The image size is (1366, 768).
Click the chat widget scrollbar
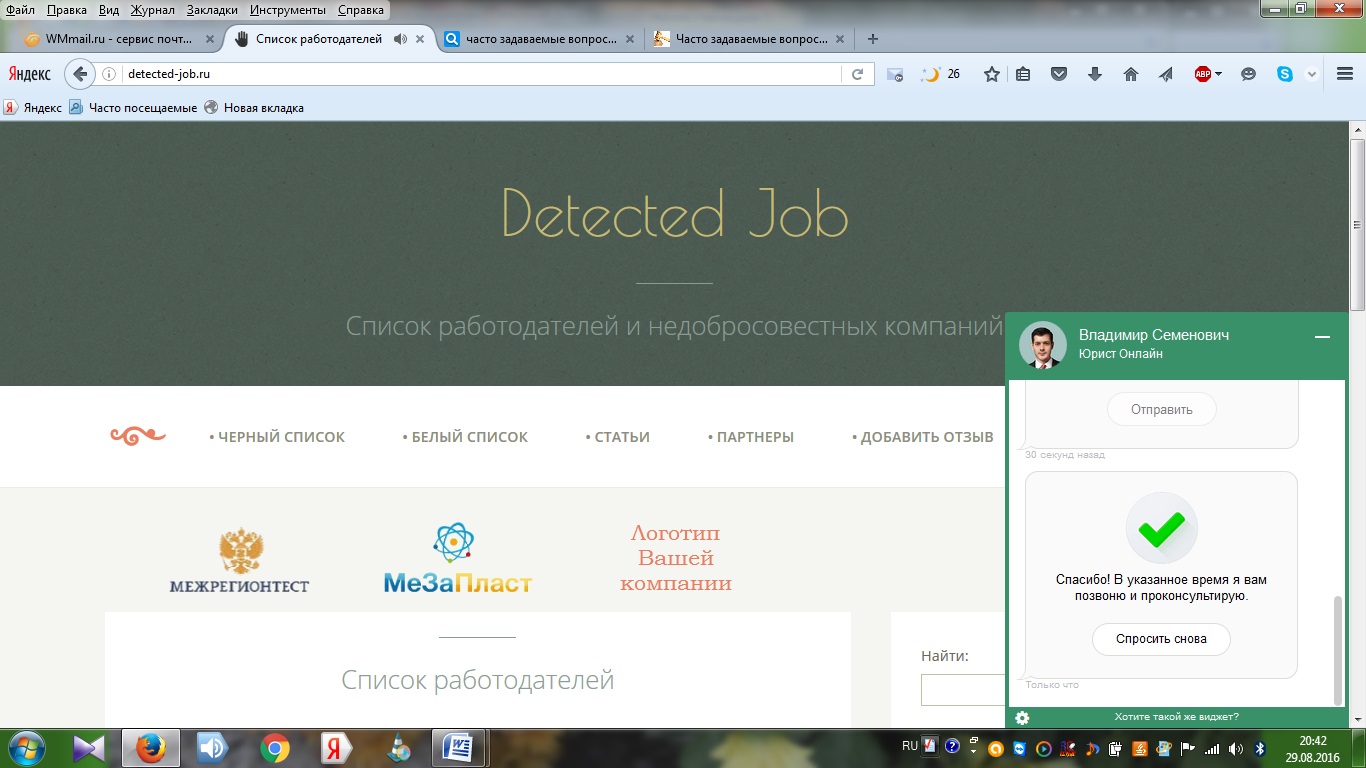click(x=1339, y=650)
